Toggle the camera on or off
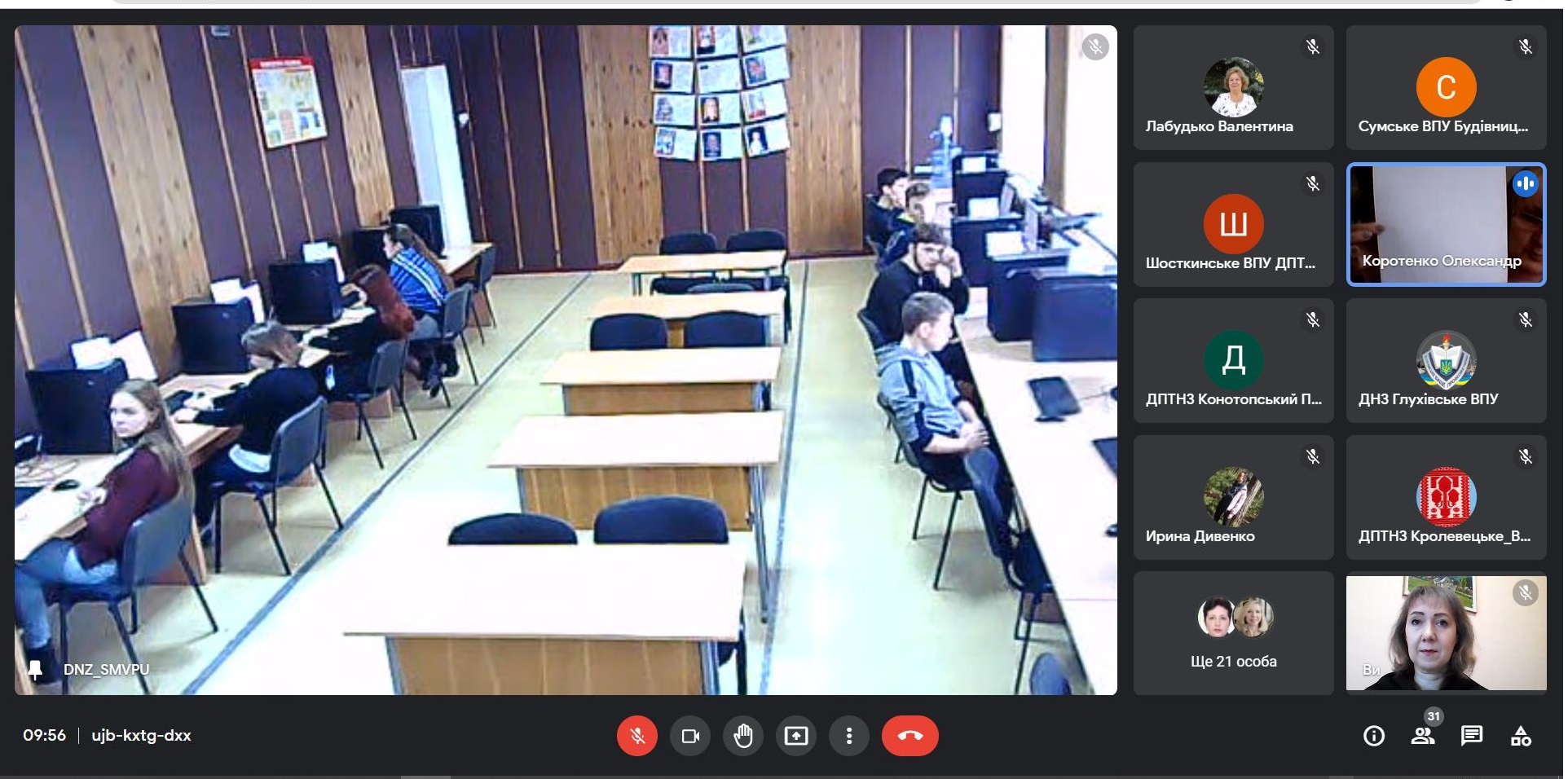The height and width of the screenshot is (779, 1568). pos(690,736)
